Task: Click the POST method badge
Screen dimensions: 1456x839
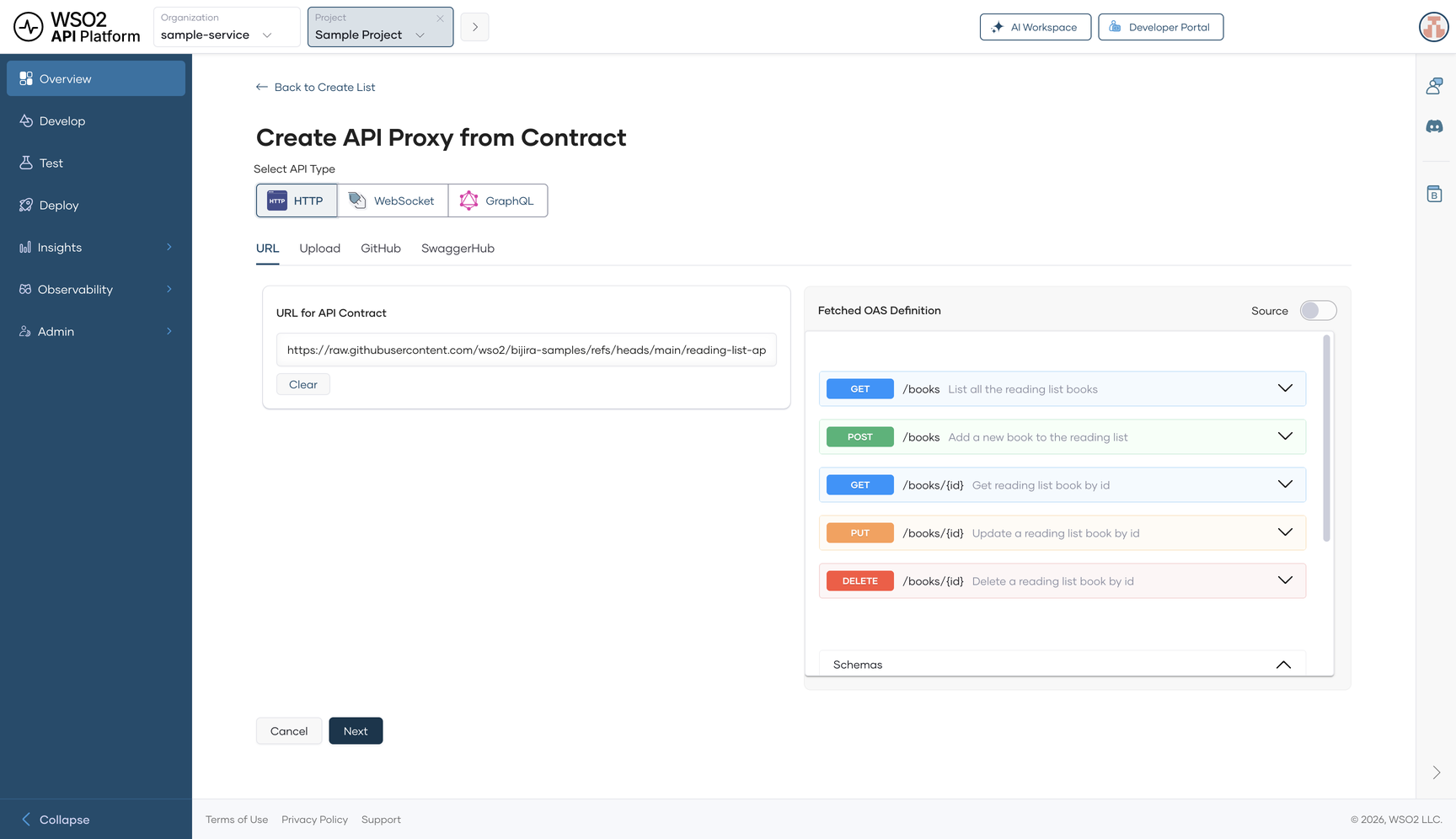Action: [860, 436]
